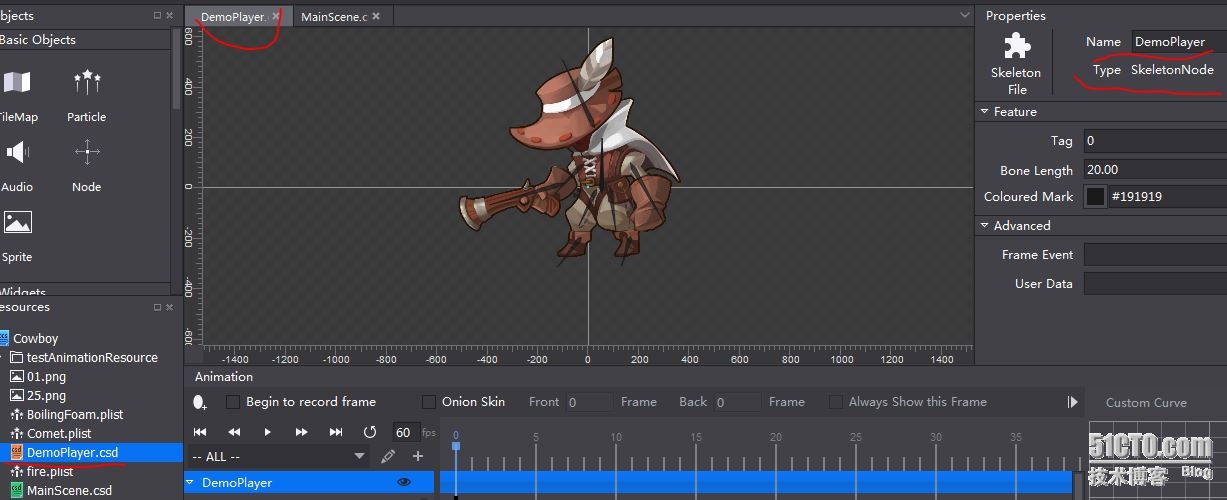Click the Name input field
The width and height of the screenshot is (1227, 500).
[x=1179, y=42]
